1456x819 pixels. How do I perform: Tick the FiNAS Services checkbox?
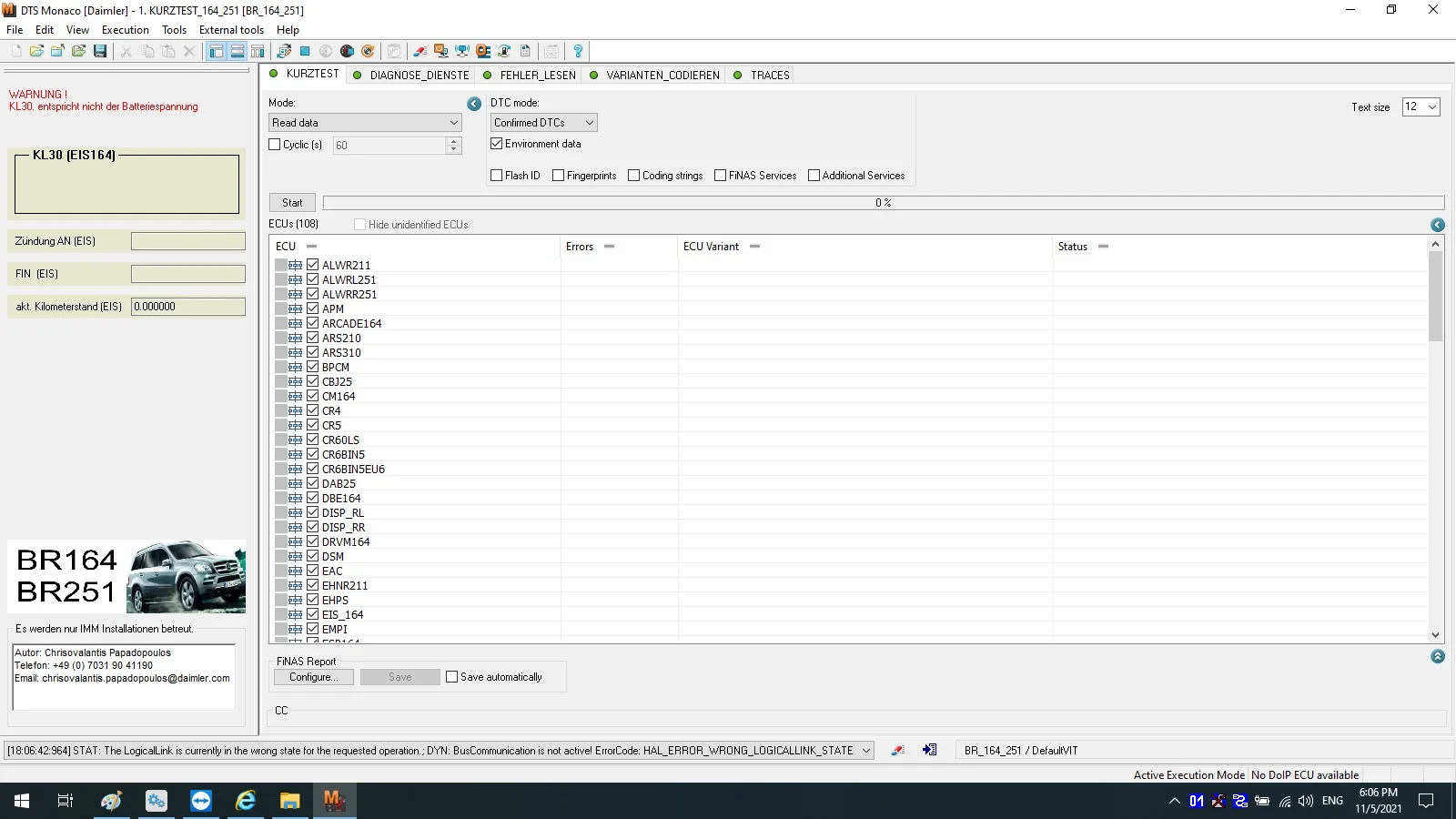[x=721, y=176]
